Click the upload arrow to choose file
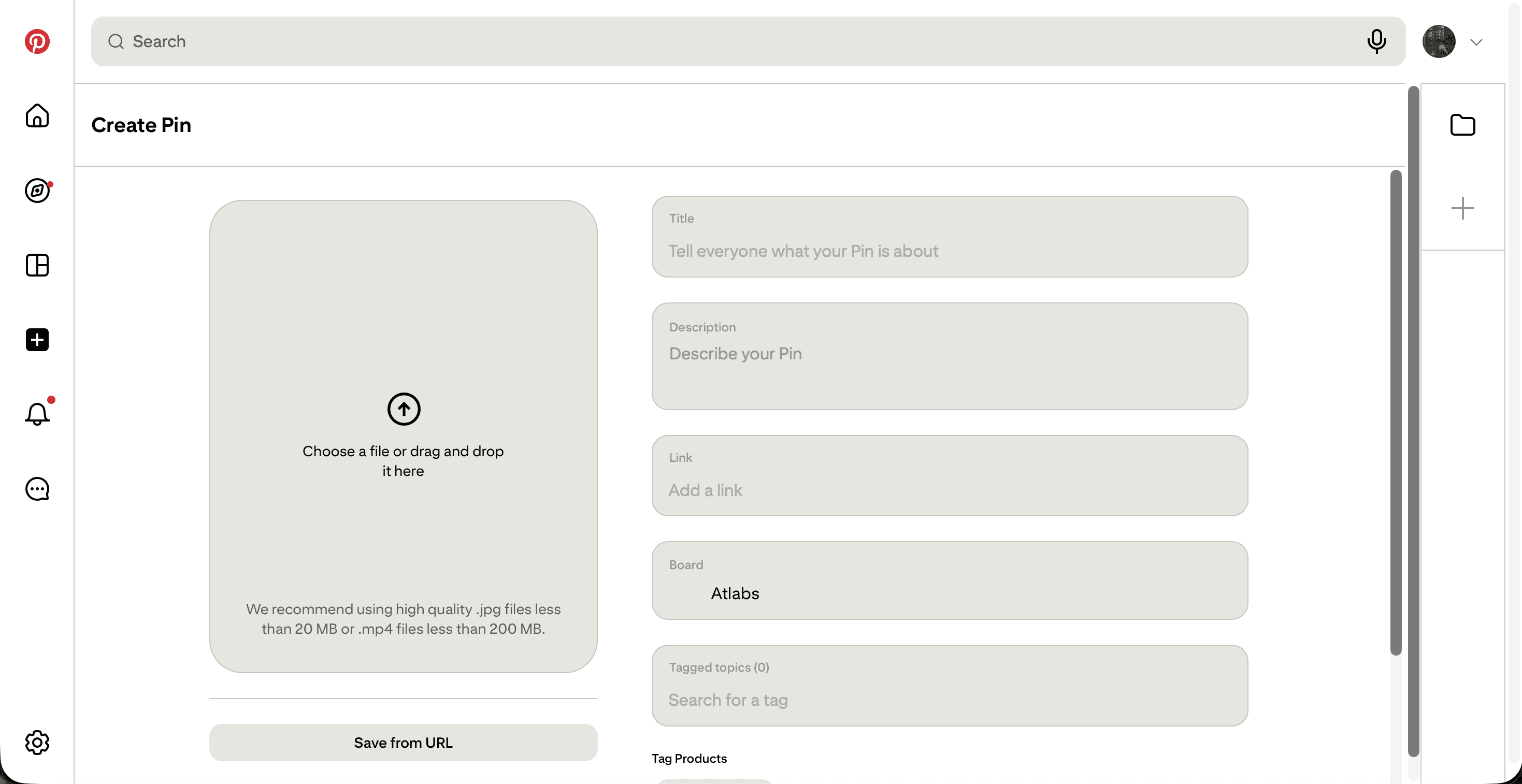 coord(404,408)
